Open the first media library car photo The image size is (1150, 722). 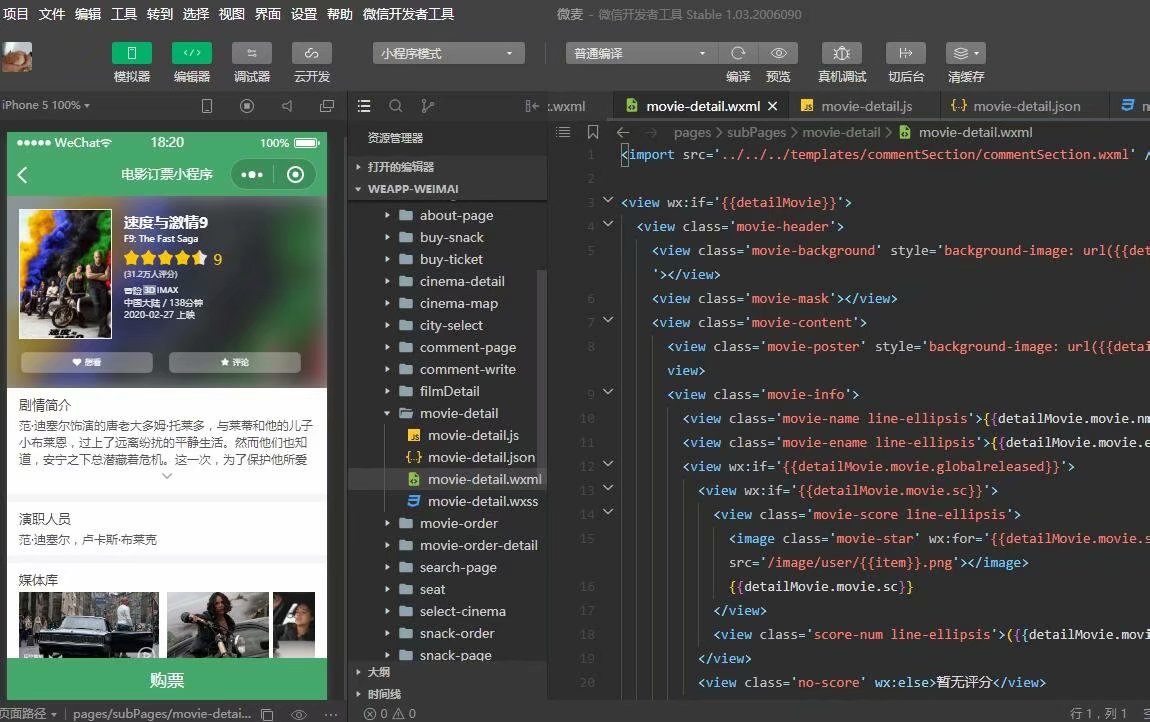(x=89, y=624)
